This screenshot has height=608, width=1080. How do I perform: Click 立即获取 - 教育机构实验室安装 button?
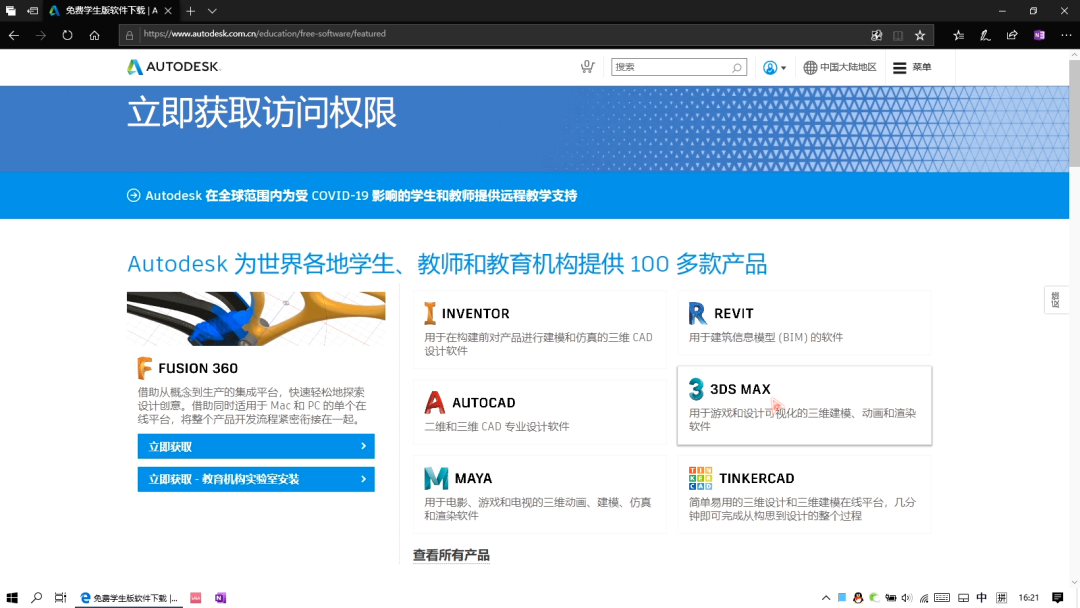tap(256, 479)
